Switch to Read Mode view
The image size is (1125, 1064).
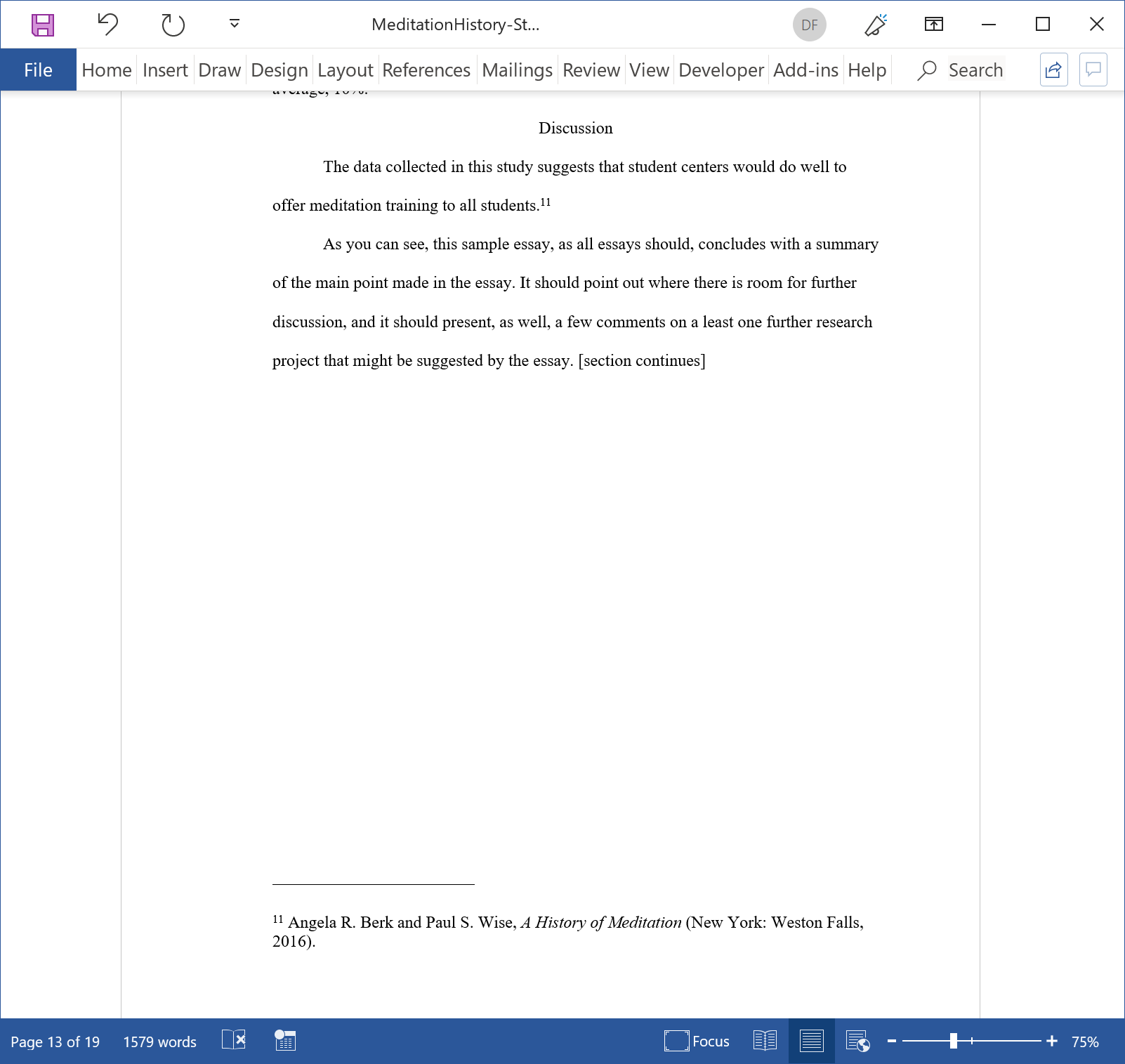click(765, 1041)
